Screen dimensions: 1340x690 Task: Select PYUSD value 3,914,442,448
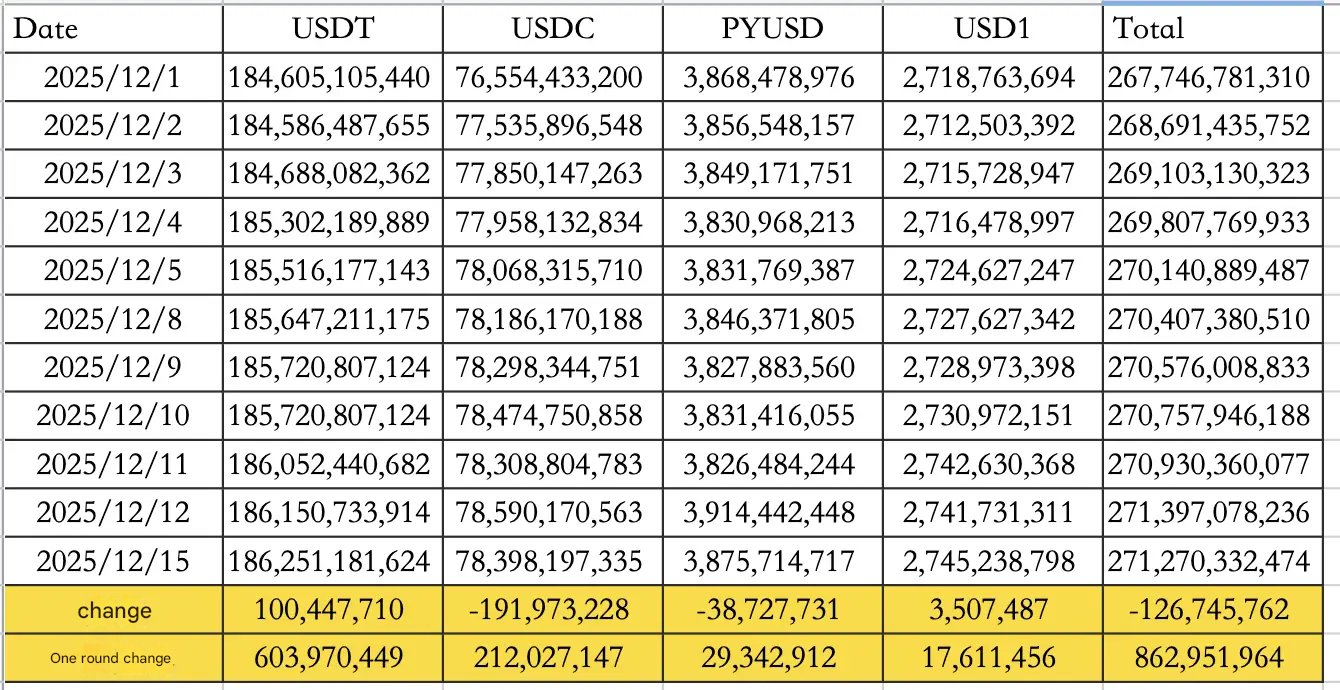pos(769,513)
